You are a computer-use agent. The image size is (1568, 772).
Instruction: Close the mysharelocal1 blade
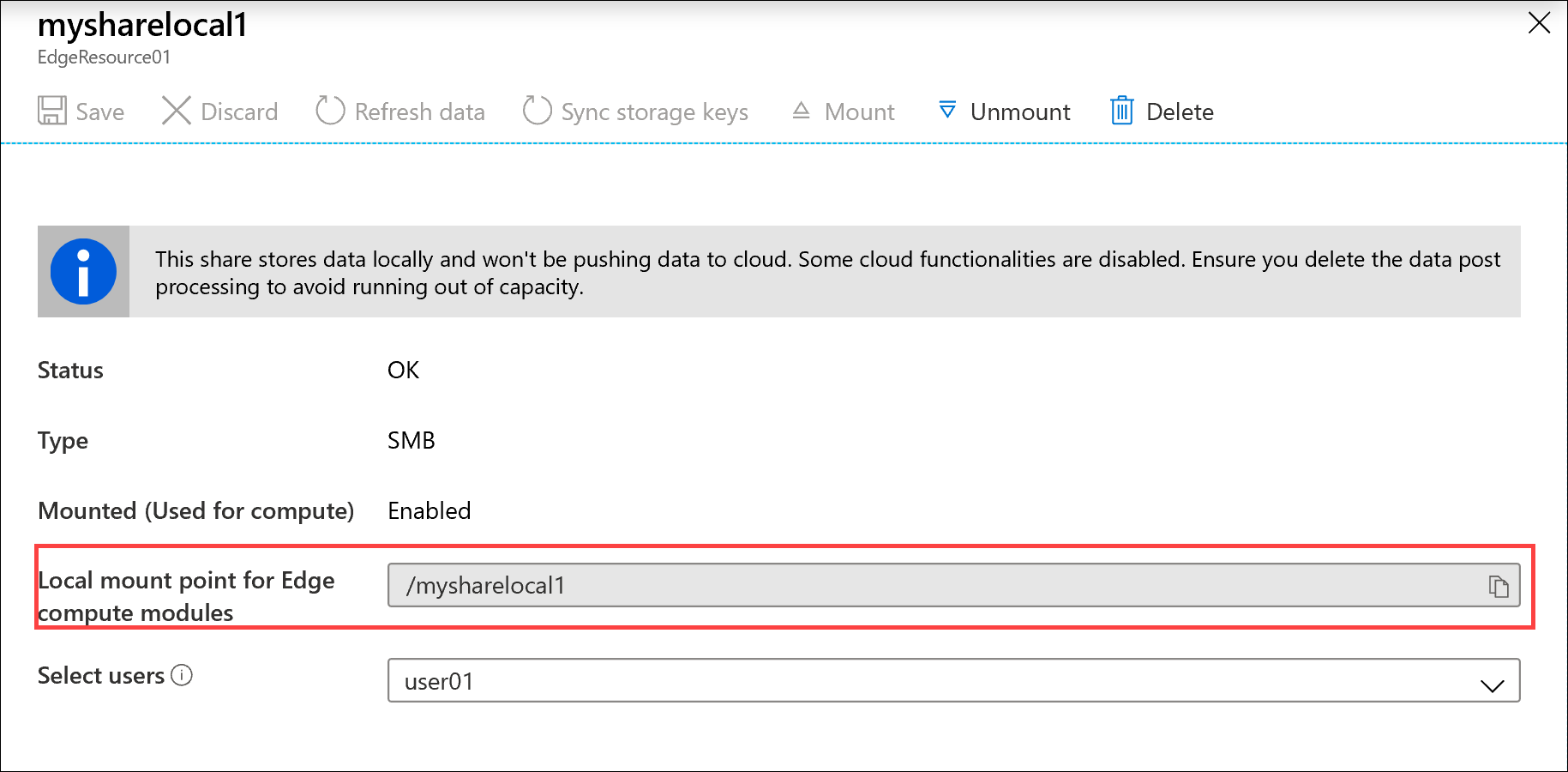coord(1540,24)
